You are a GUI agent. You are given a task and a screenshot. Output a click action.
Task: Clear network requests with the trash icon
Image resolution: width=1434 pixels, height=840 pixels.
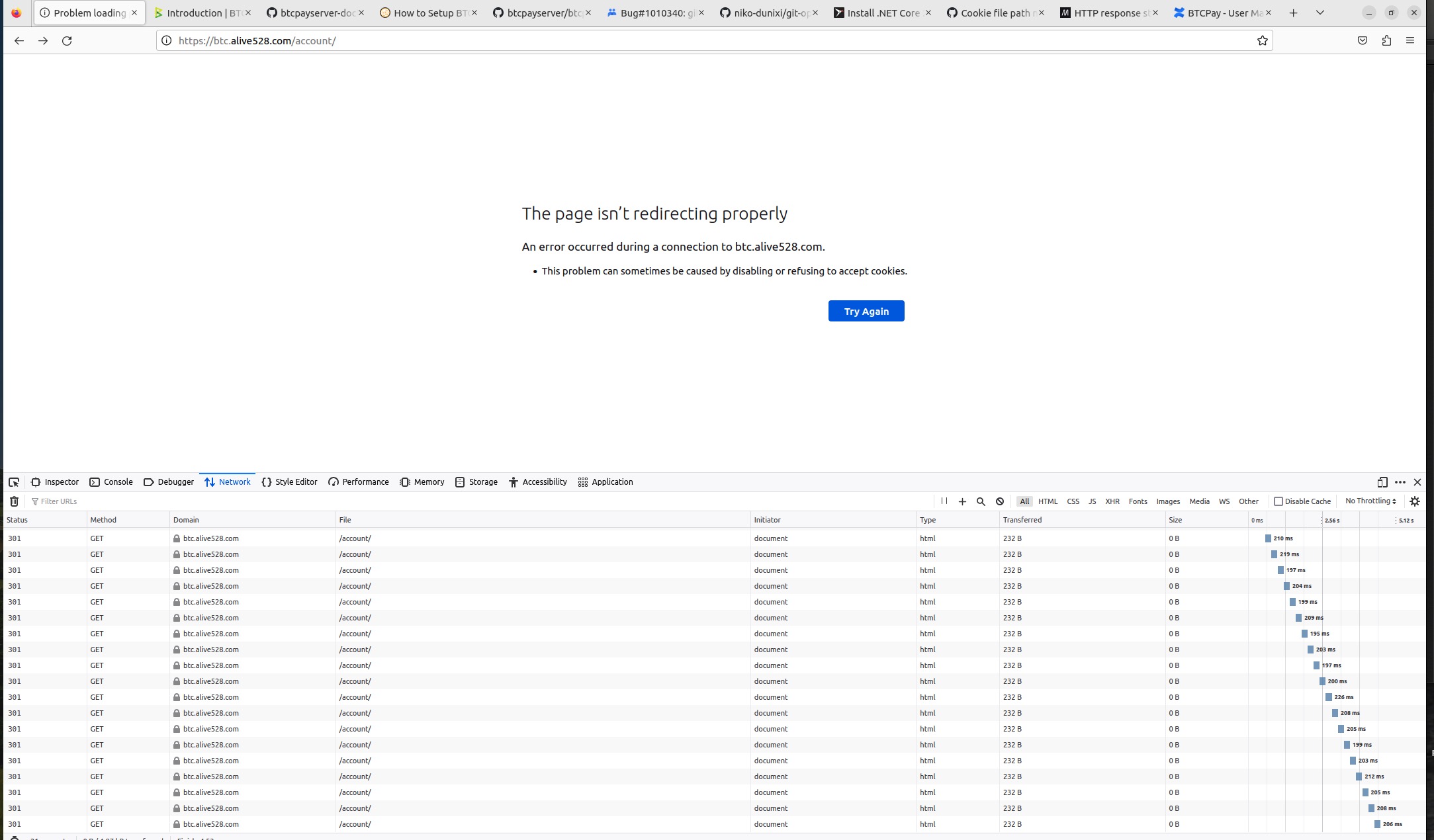point(14,501)
